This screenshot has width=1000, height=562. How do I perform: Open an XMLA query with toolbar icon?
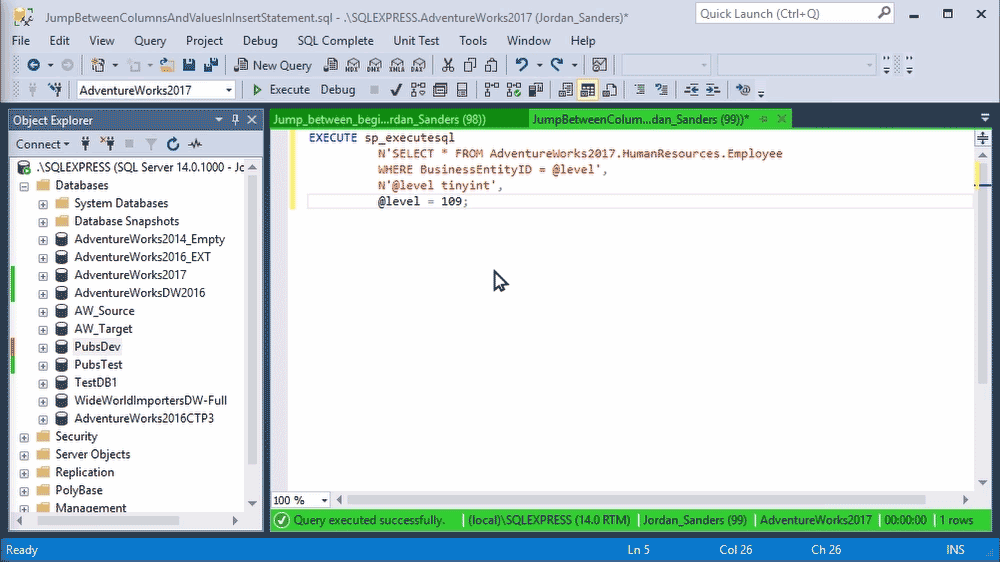click(x=397, y=65)
